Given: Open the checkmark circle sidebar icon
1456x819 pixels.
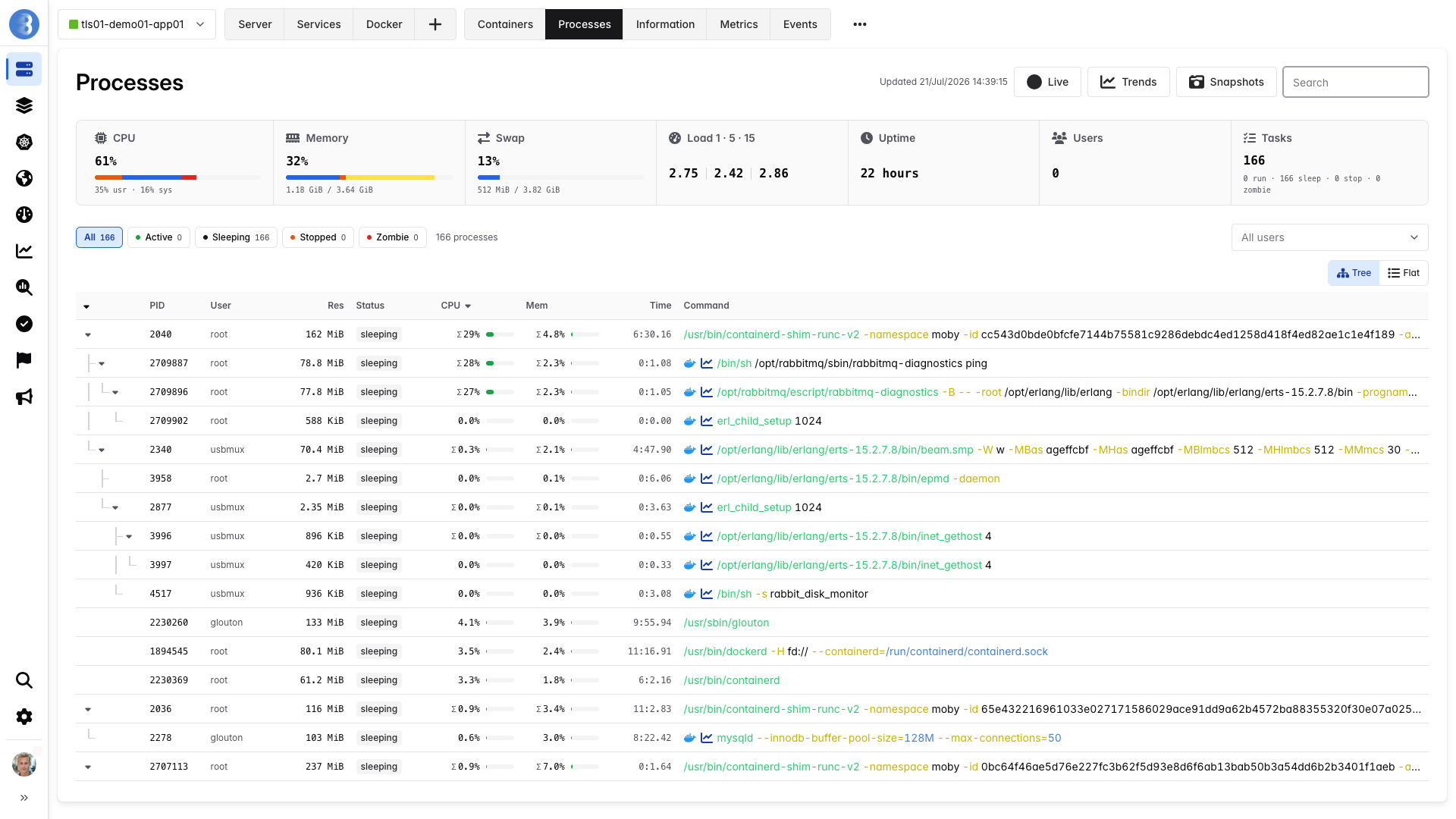Looking at the screenshot, I should pyautogui.click(x=24, y=324).
